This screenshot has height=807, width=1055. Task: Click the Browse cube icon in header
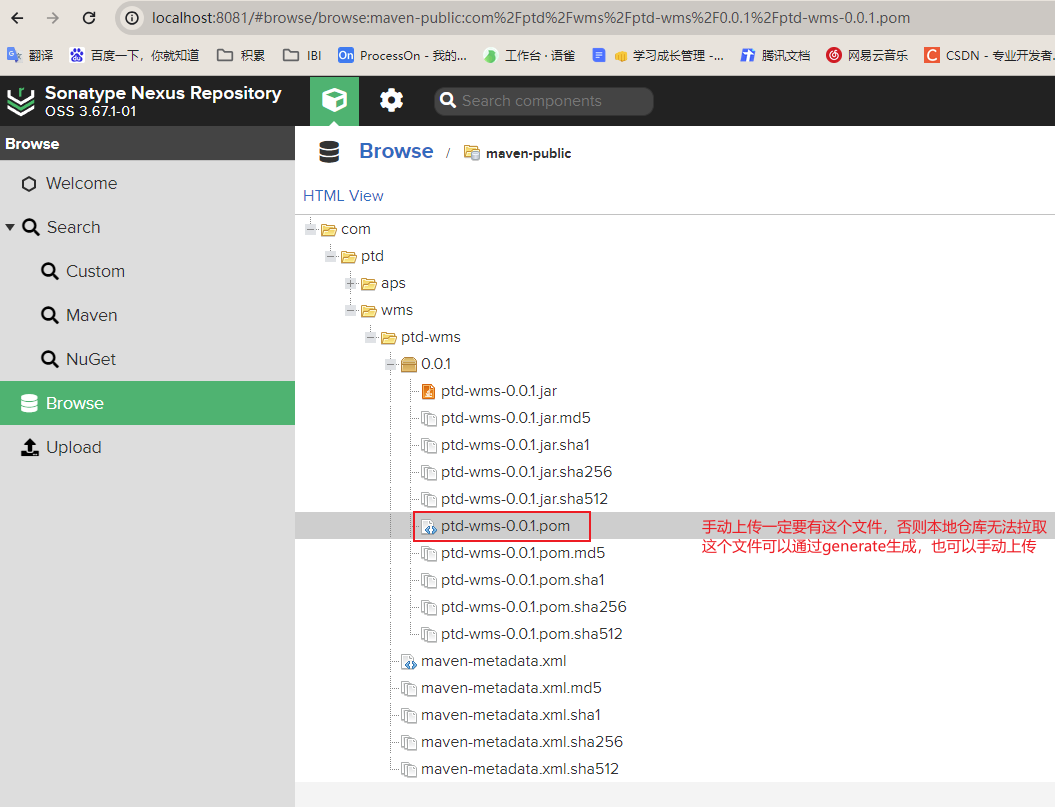334,100
